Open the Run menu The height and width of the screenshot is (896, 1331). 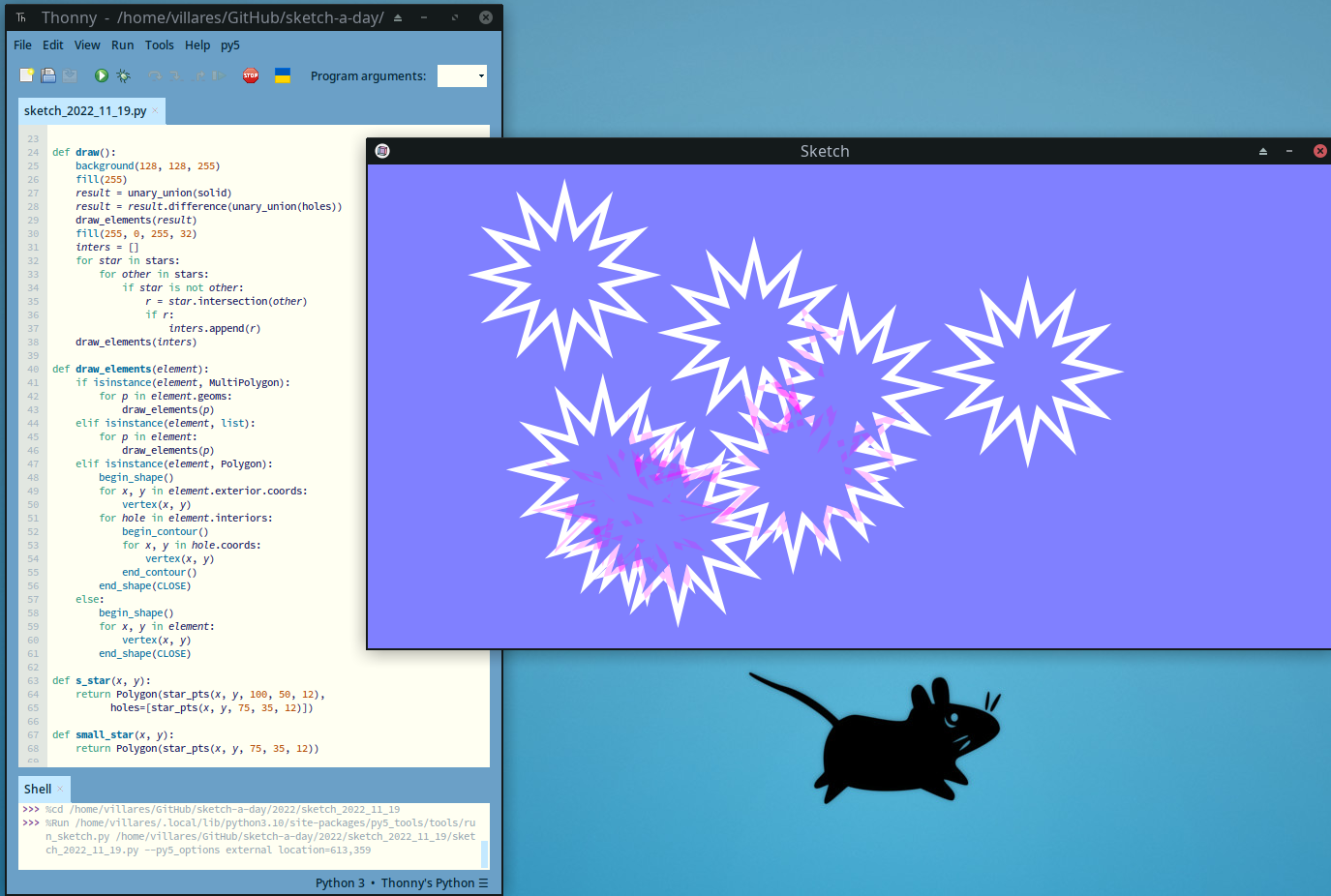tap(122, 45)
